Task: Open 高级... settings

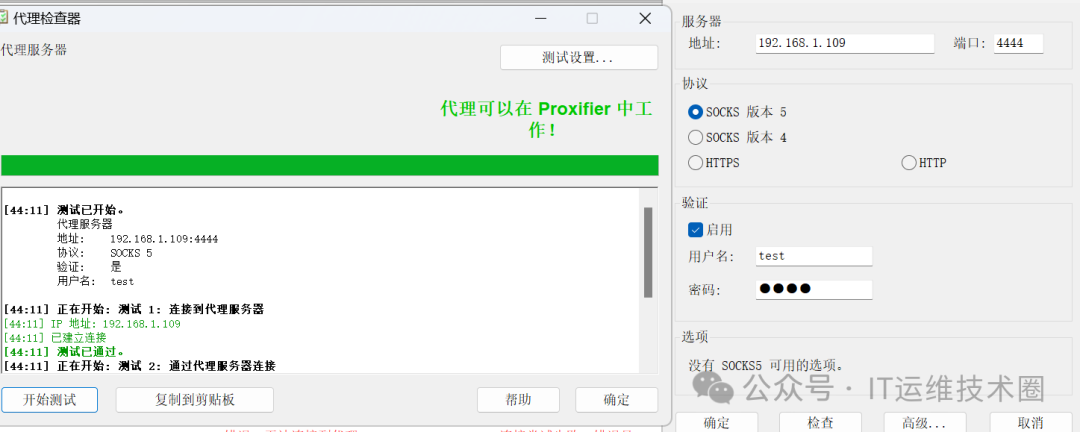Action: [x=924, y=422]
